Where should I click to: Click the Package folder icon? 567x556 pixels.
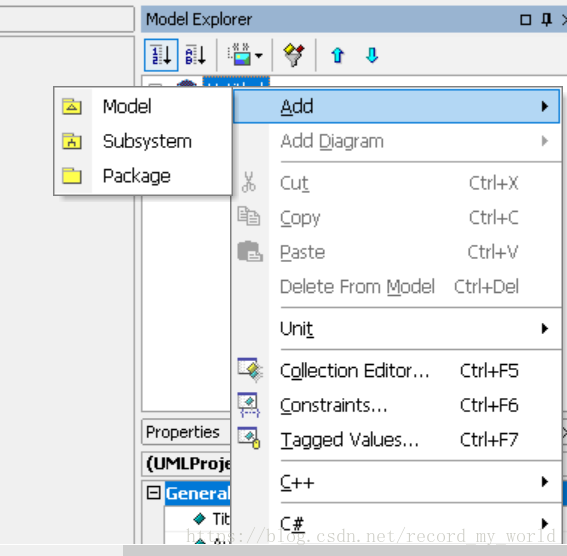(72, 176)
